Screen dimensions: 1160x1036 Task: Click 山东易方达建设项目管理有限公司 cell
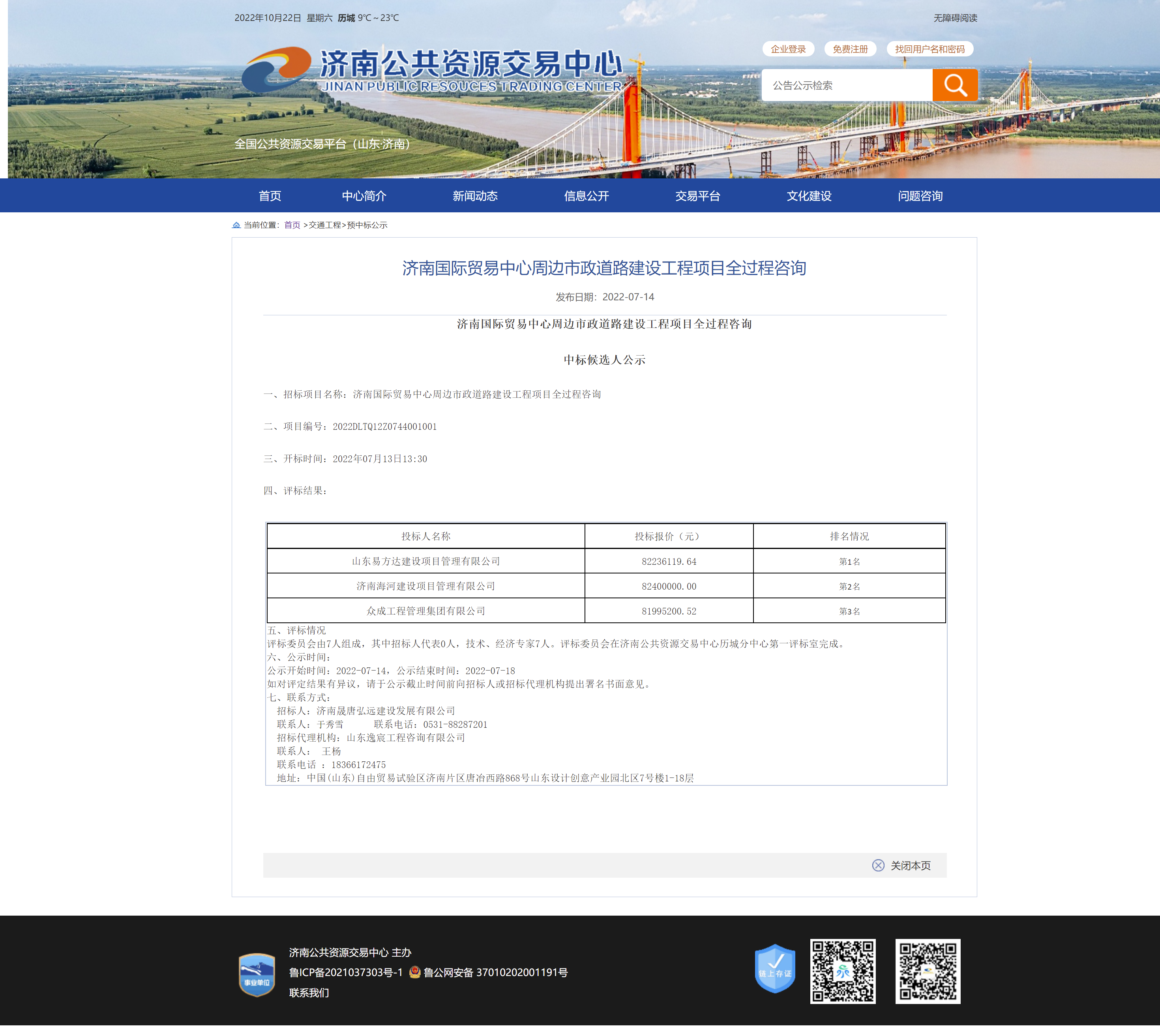(x=426, y=561)
